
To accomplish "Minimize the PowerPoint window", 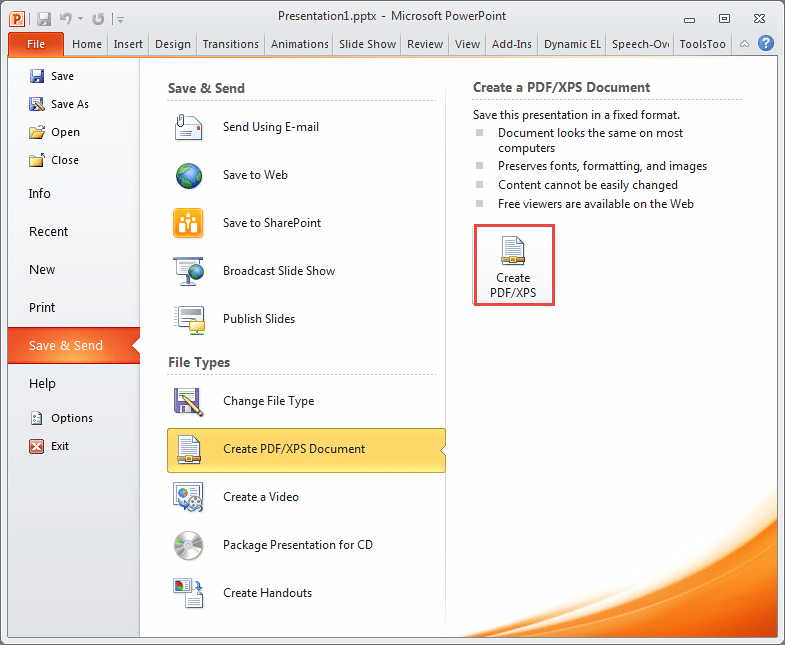I will pos(689,20).
